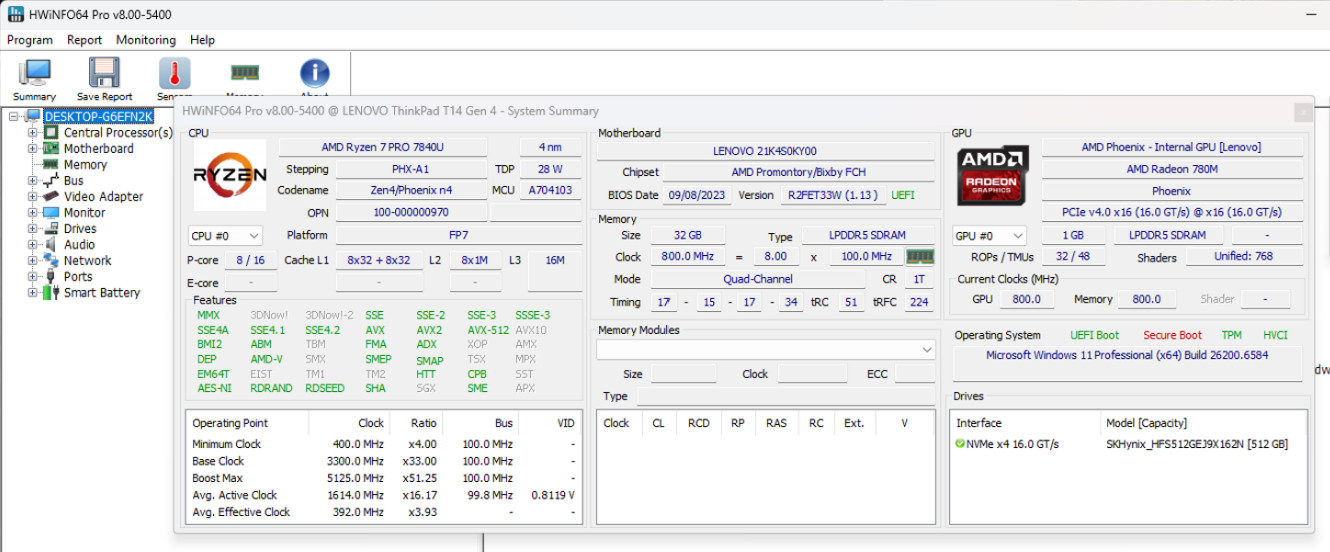The height and width of the screenshot is (552, 1330).
Task: Click the AMD Radeon 780M field
Action: coord(1172,169)
